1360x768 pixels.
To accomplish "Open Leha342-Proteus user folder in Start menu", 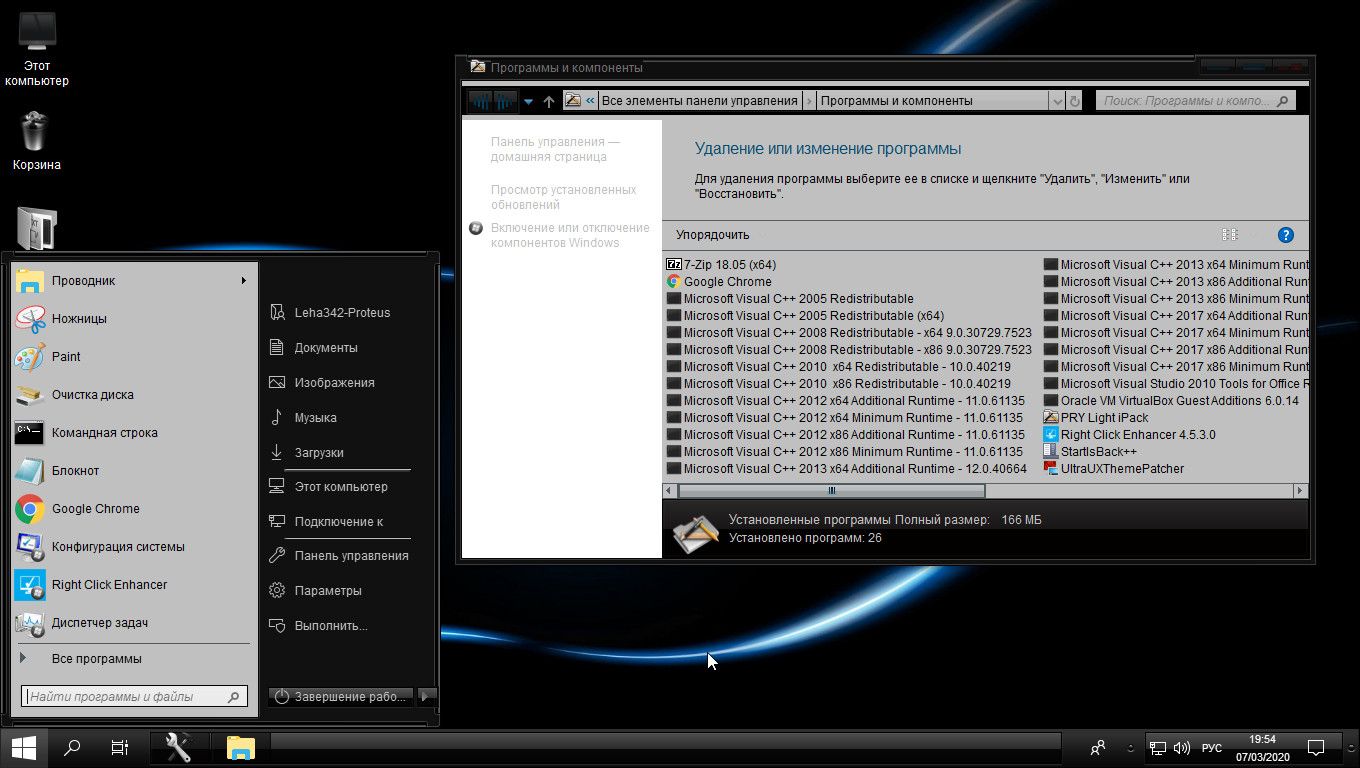I will tap(340, 313).
